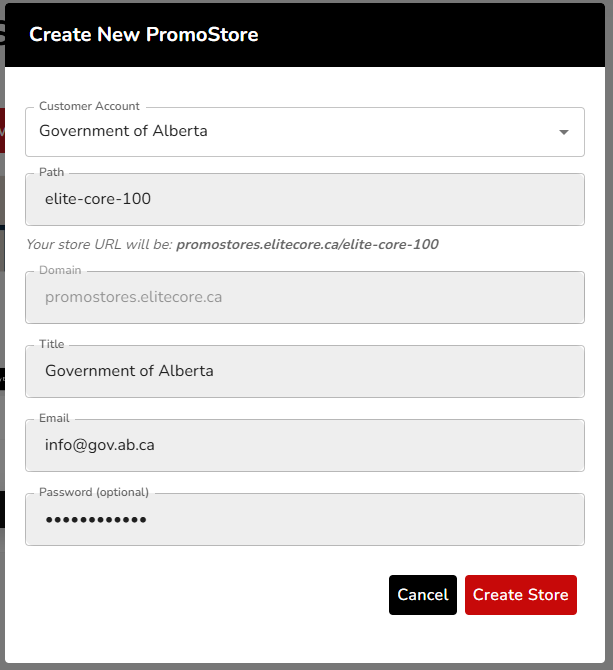This screenshot has width=613, height=670.
Task: Click the 'Path' field label
Action: 51,172
